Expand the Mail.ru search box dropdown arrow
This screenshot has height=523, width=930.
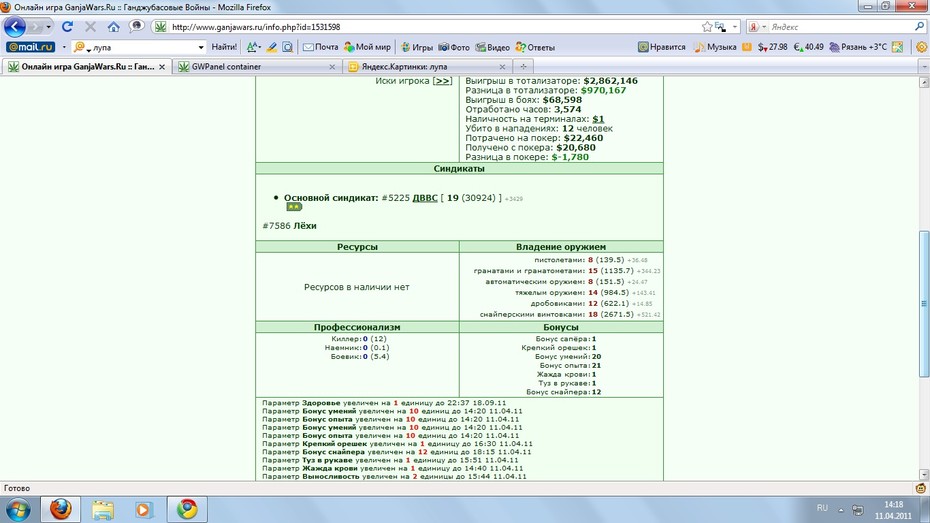pyautogui.click(x=201, y=47)
